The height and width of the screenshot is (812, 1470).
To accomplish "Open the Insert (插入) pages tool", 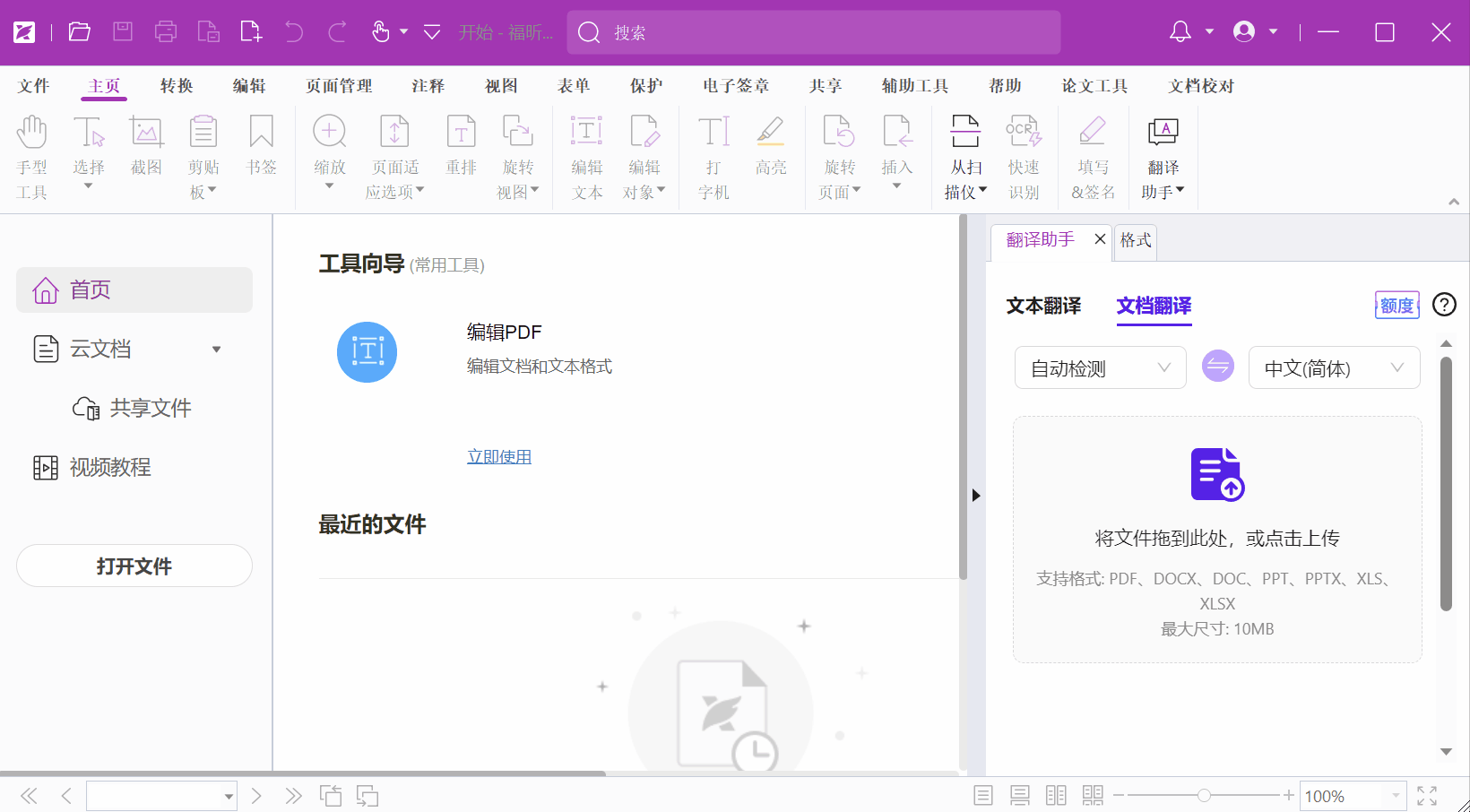I will [896, 152].
